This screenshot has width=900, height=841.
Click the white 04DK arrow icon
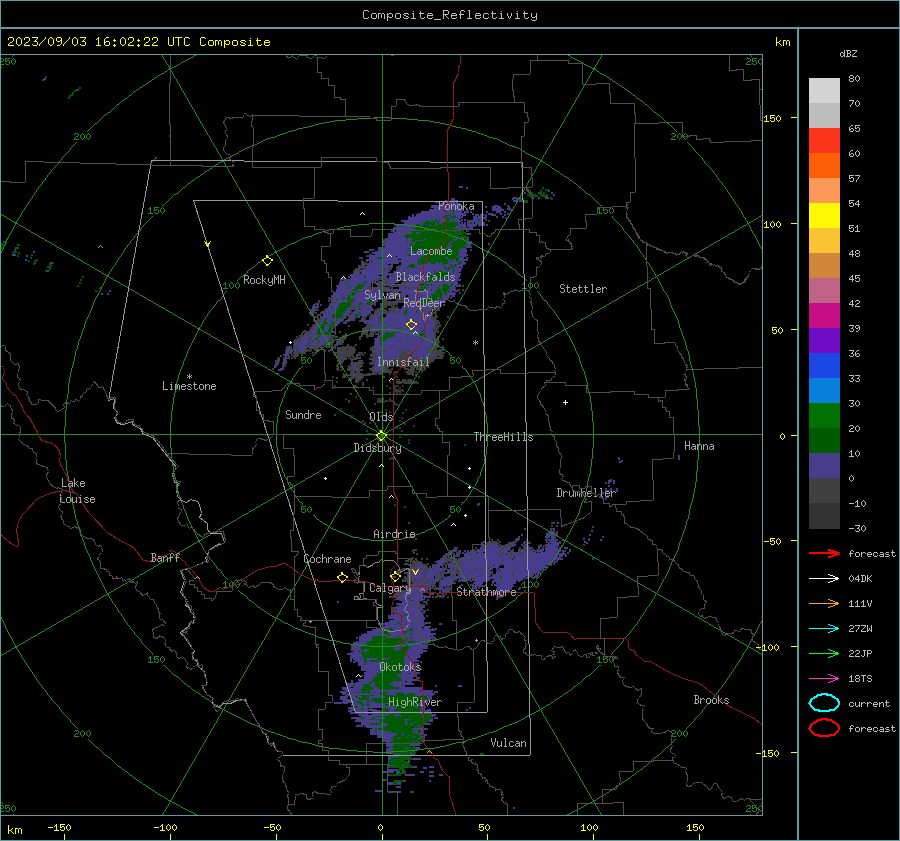(x=824, y=579)
